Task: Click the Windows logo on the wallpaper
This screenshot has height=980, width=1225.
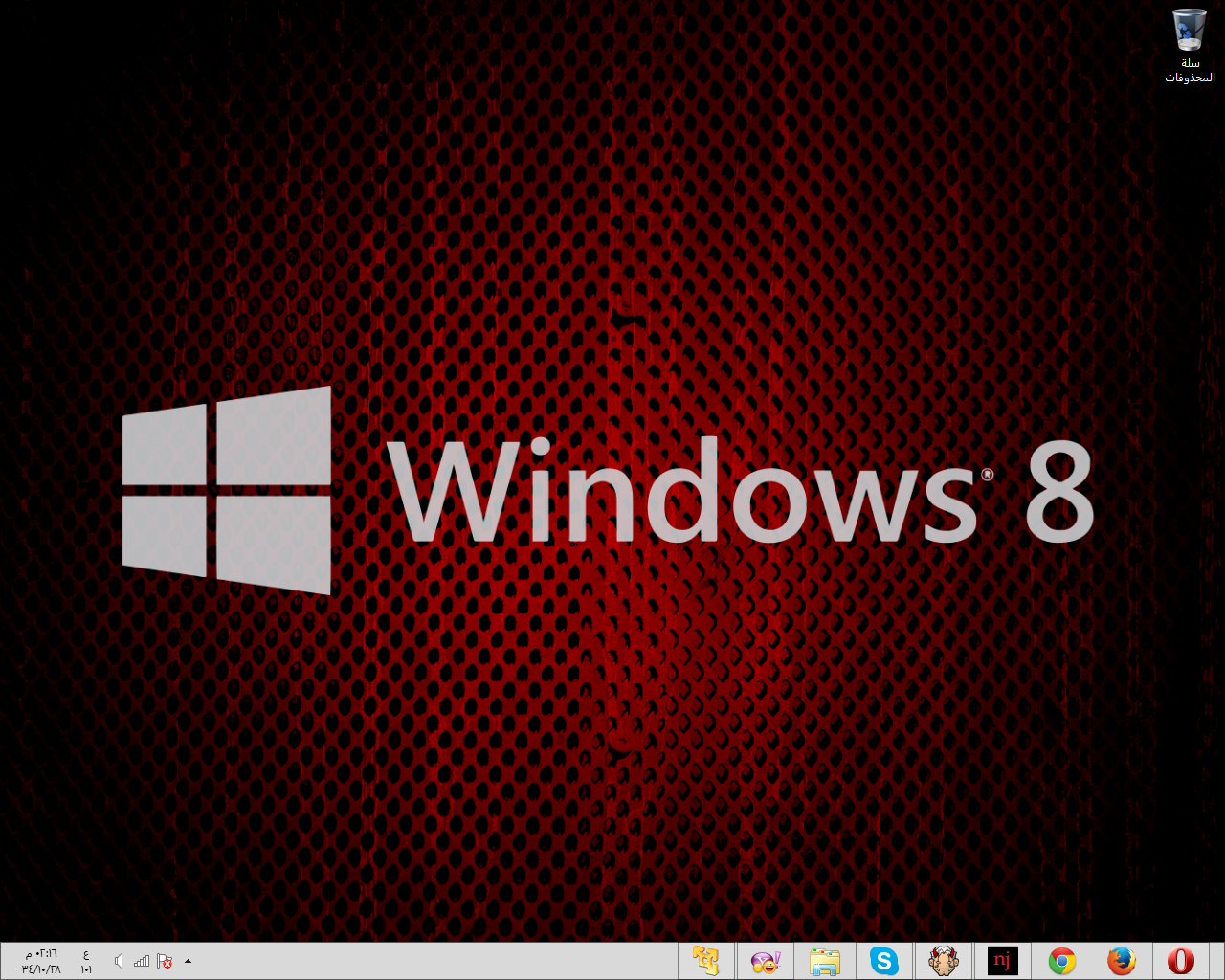Action: pyautogui.click(x=227, y=490)
